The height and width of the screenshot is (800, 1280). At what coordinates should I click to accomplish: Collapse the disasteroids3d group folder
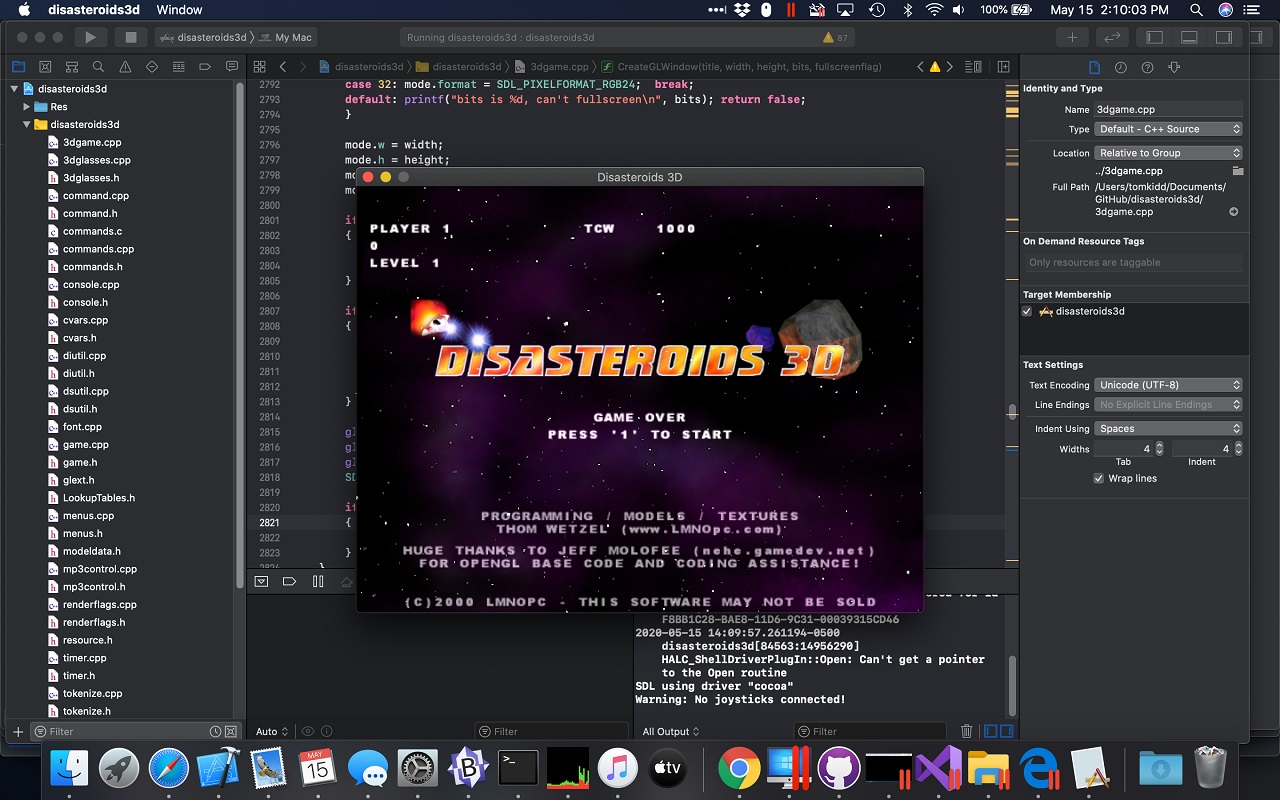[27, 125]
